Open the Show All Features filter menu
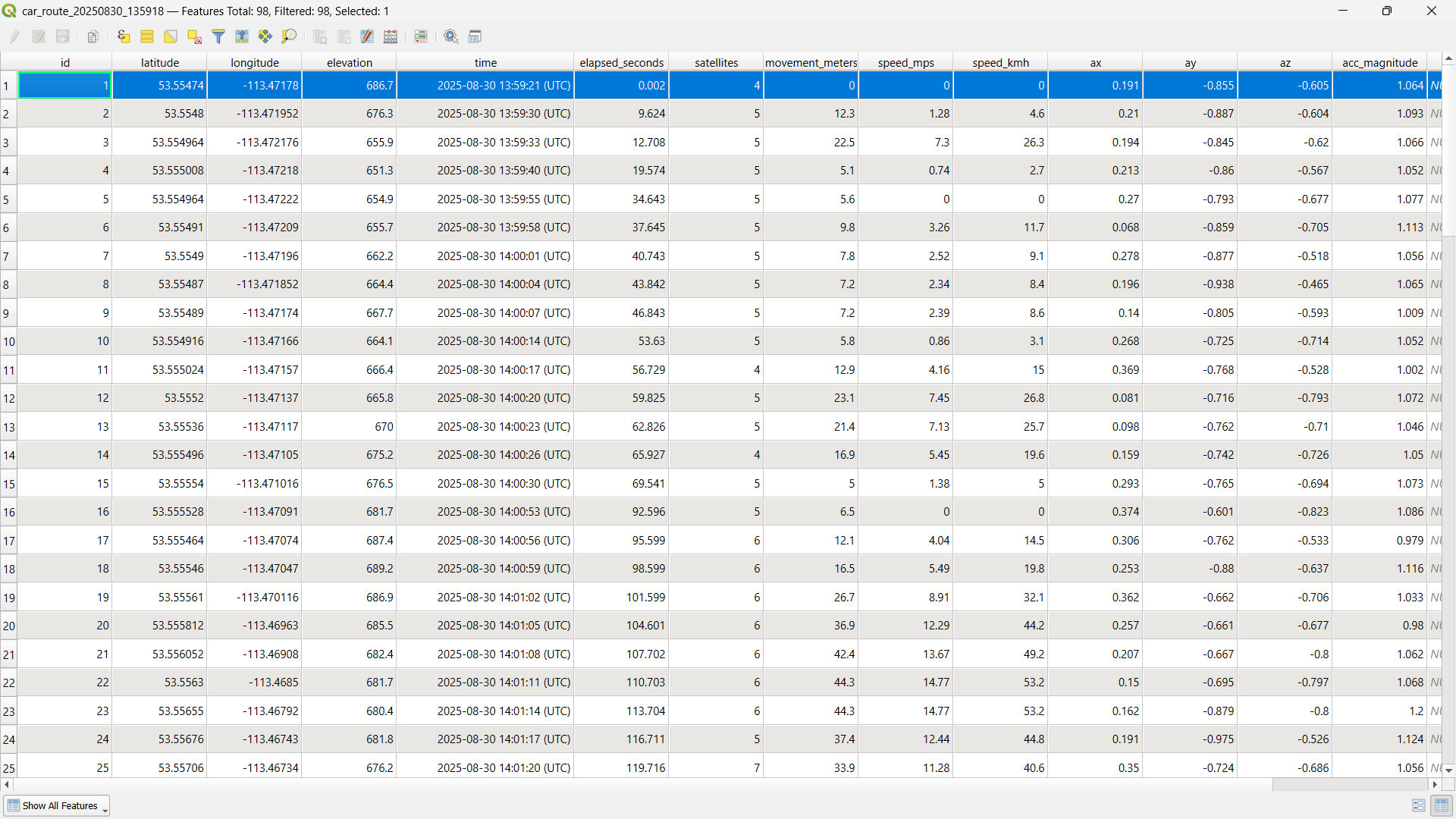Viewport: 1456px width, 819px height. 57,805
